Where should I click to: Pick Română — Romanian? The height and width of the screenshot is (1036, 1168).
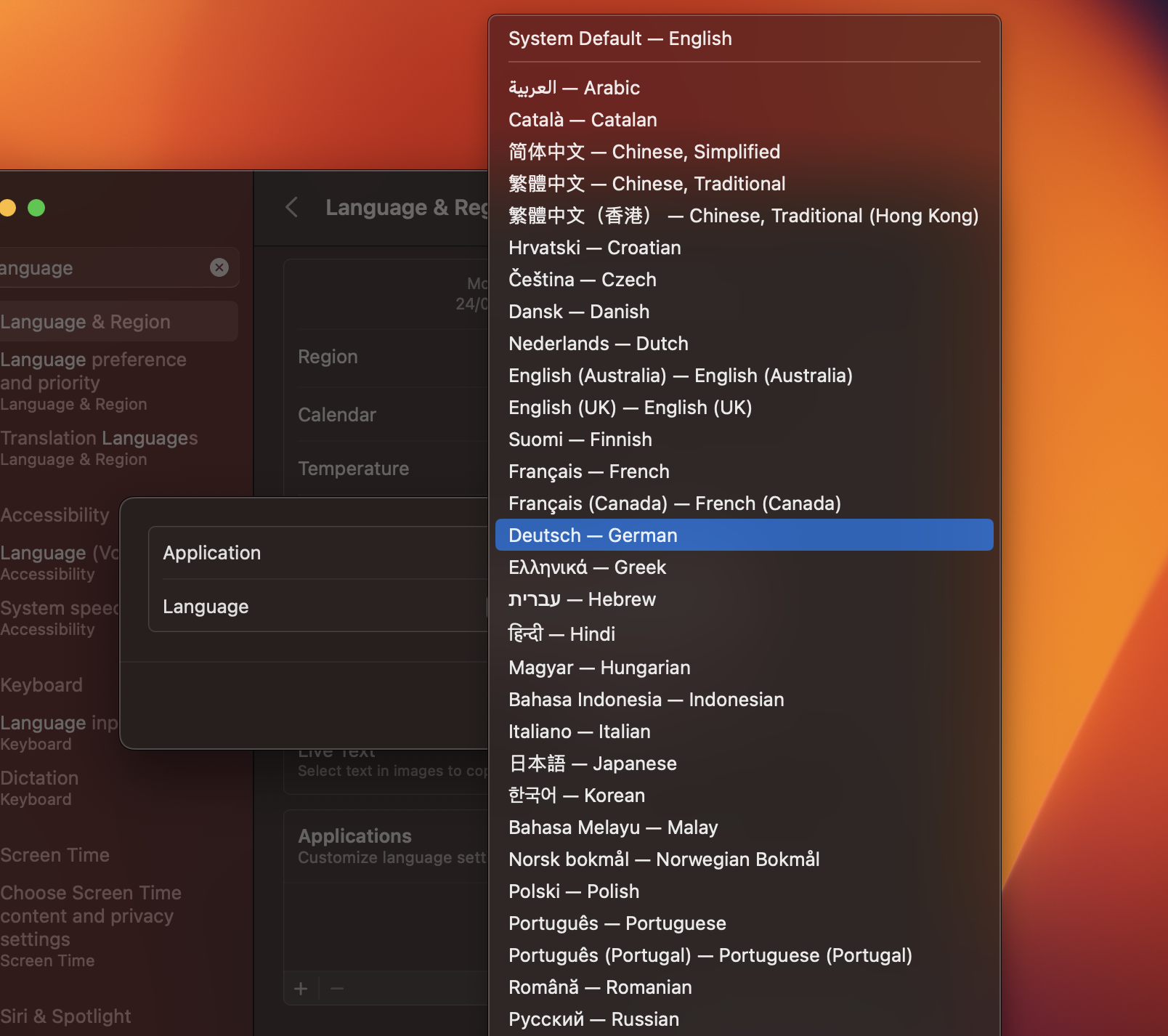(744, 987)
